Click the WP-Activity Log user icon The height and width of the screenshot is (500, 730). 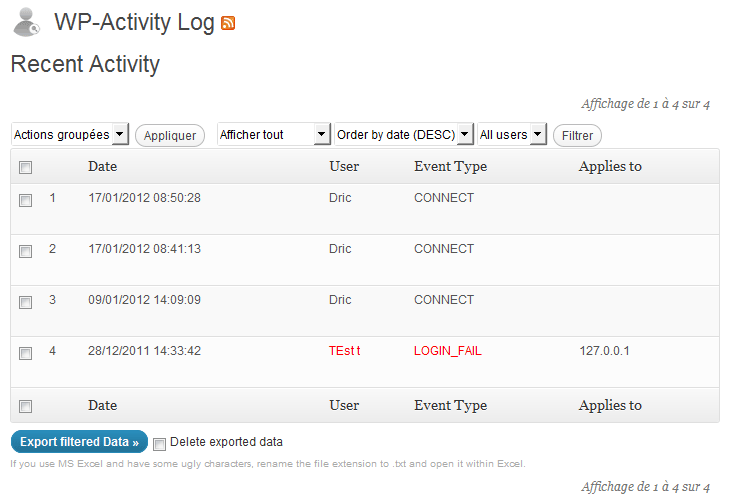click(x=26, y=22)
